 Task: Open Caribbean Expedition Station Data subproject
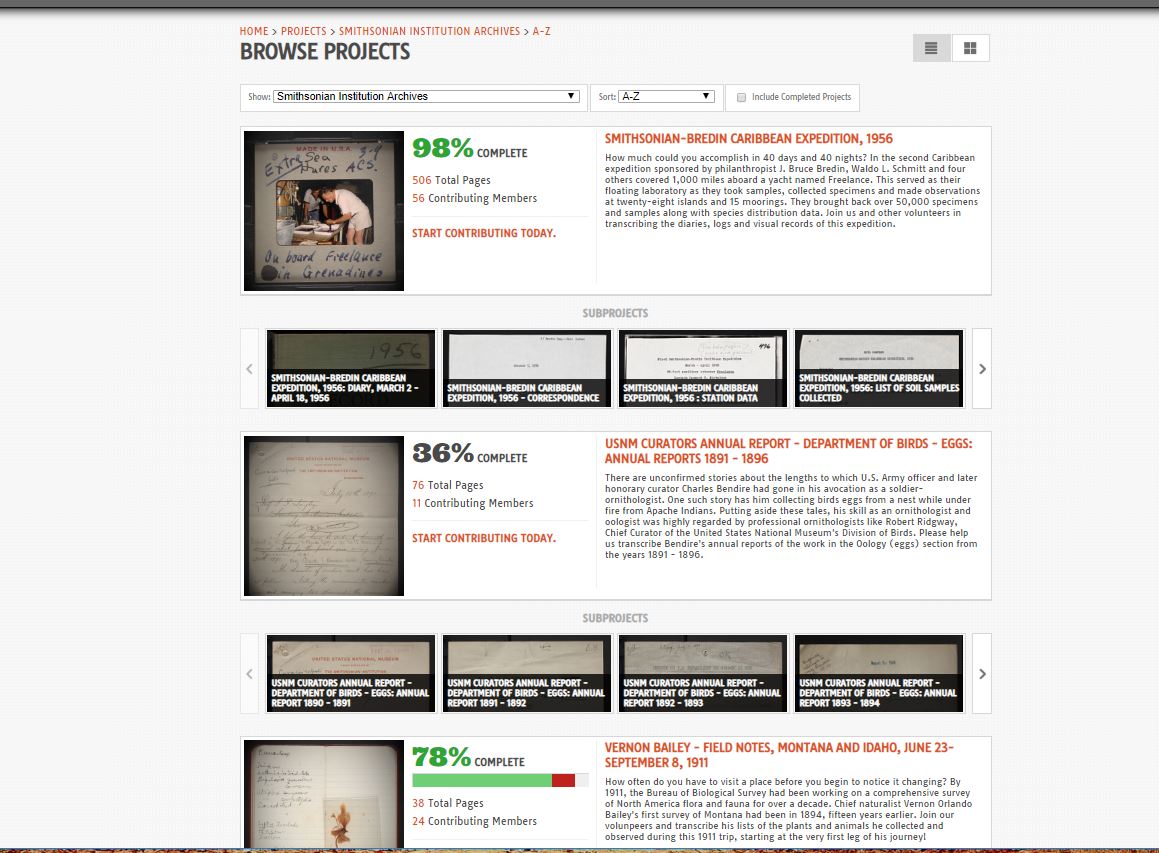point(703,369)
